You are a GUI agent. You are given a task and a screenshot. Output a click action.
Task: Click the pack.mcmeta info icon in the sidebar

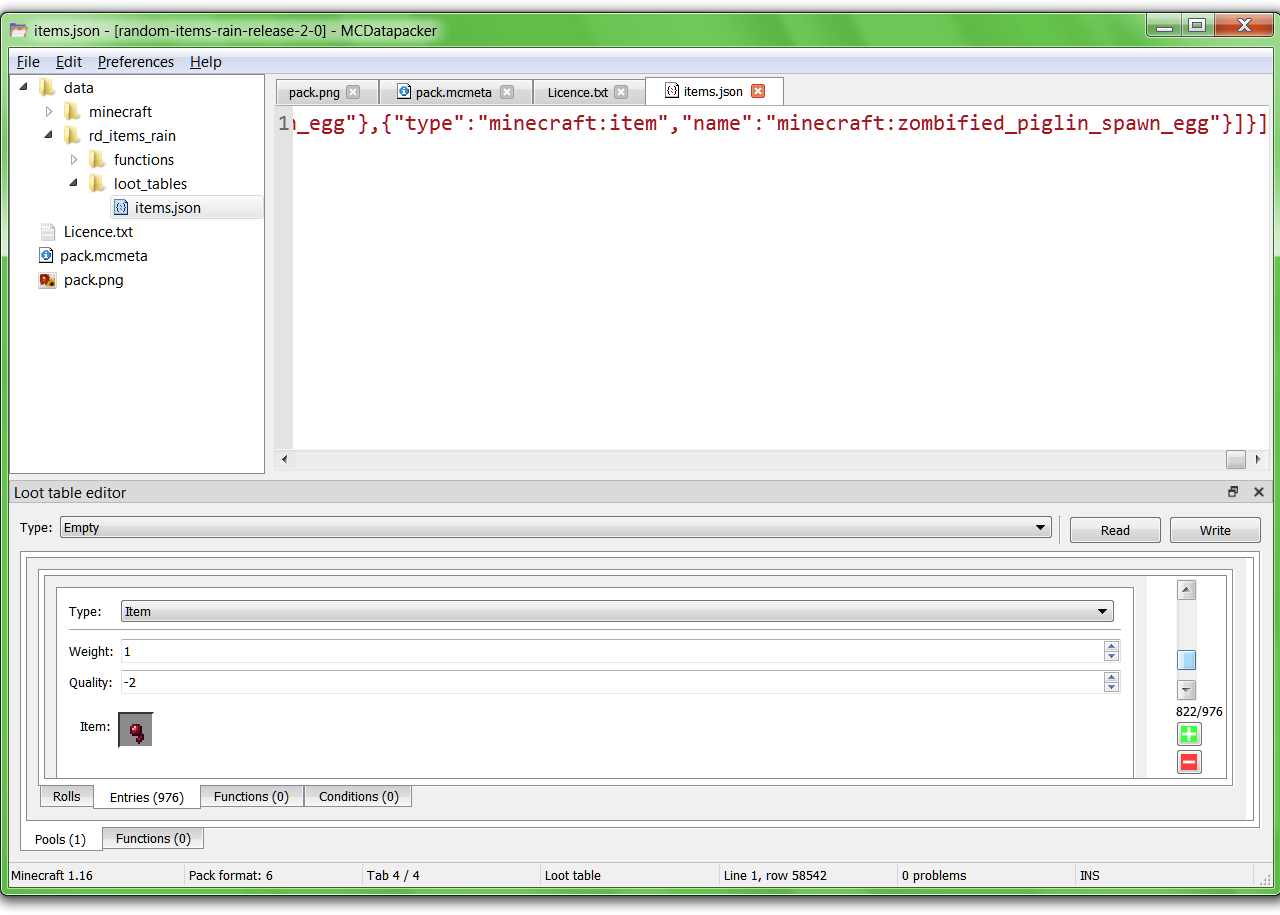click(x=44, y=255)
